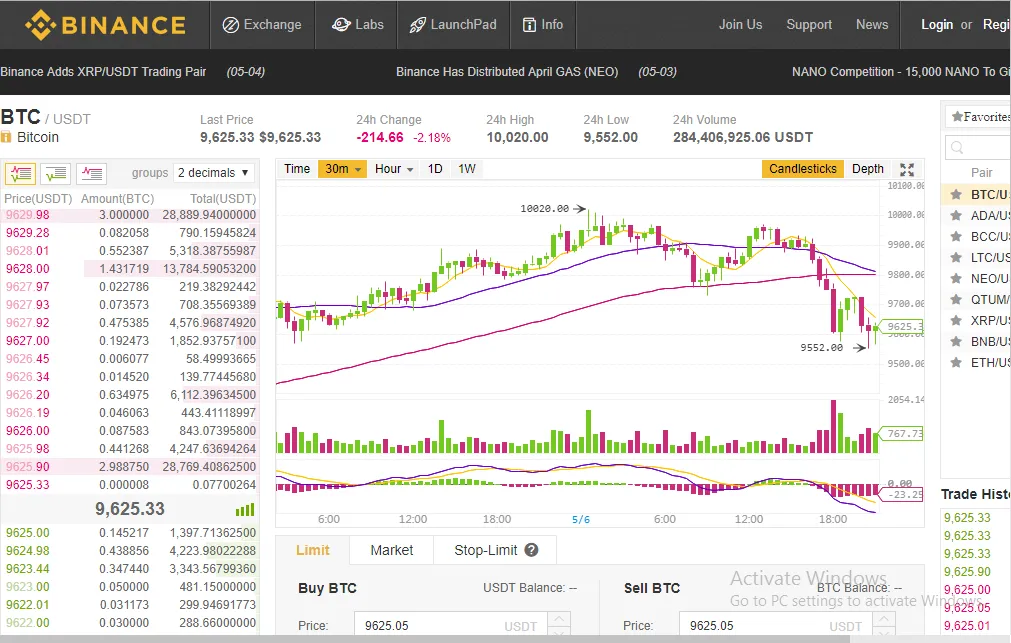Select sell order at price 9625.90
The width and height of the screenshot is (1011, 643).
pos(130,467)
